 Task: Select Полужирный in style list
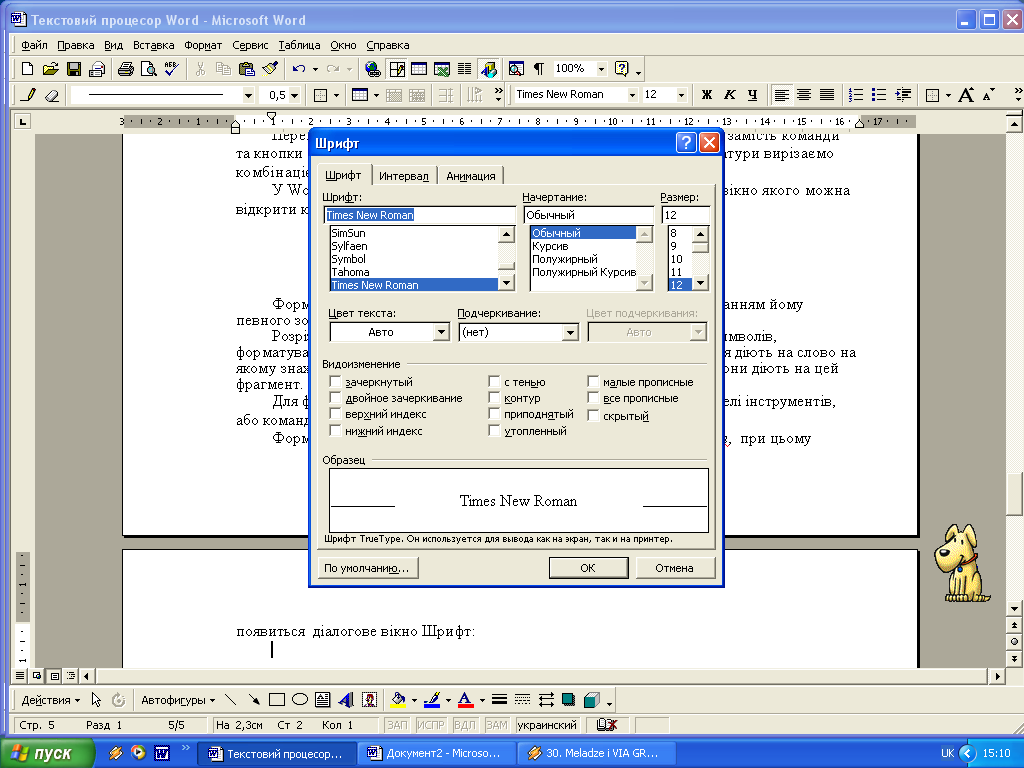pos(583,259)
